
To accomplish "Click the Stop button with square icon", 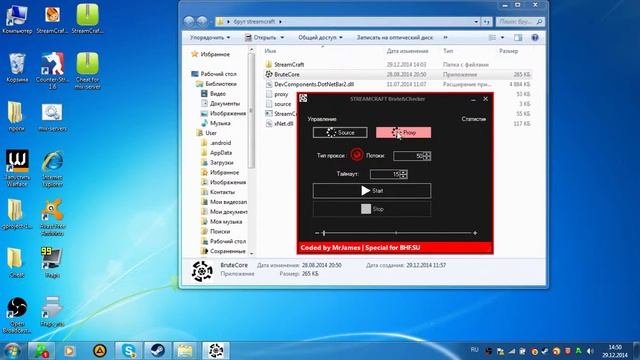I will (372, 209).
